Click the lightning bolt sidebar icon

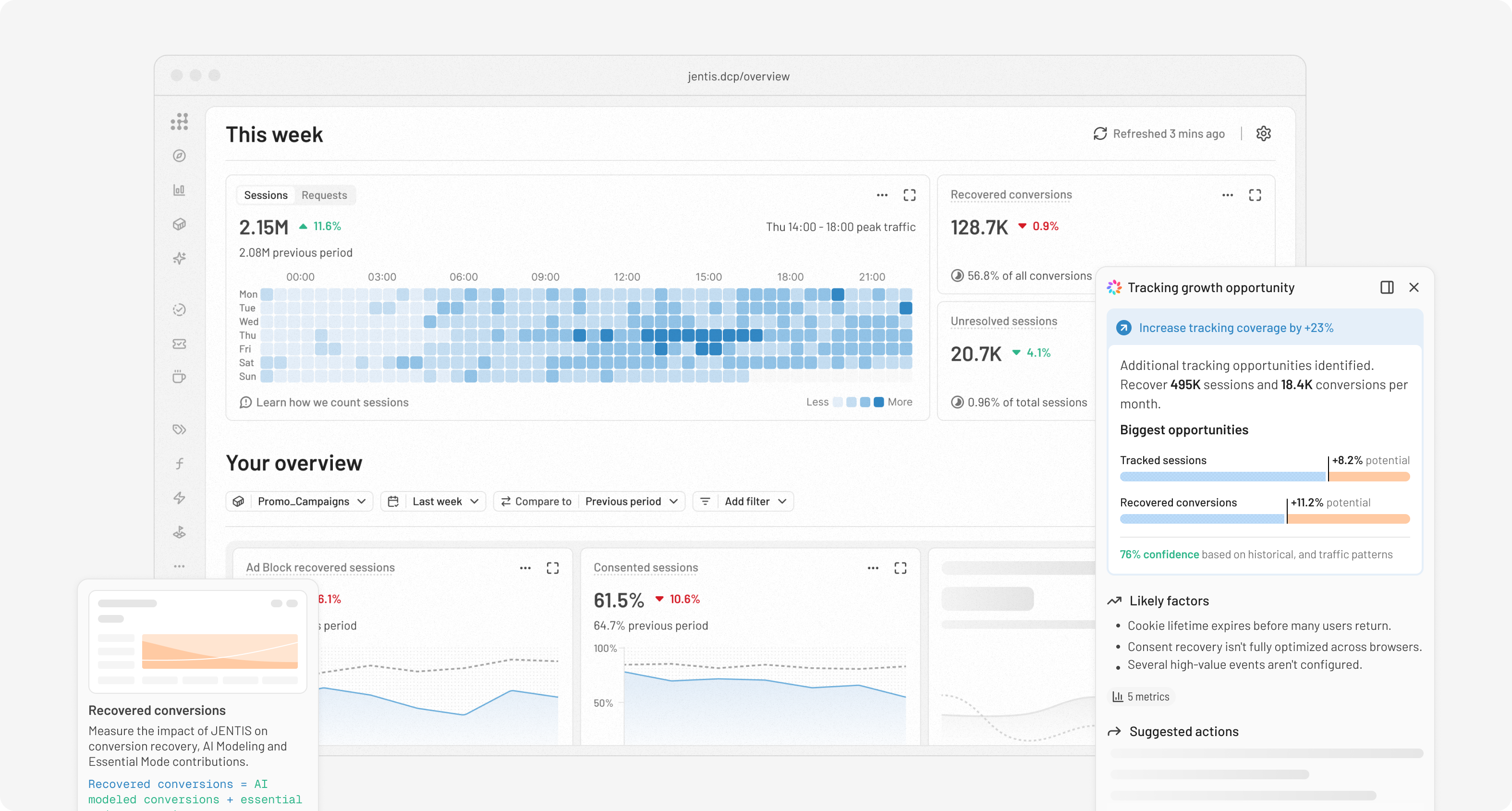179,498
